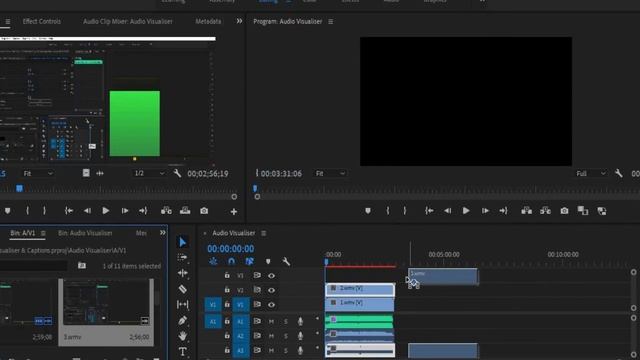Export frame from Source monitor
Image resolution: width=640 pixels, height=360 pixels.
click(204, 211)
